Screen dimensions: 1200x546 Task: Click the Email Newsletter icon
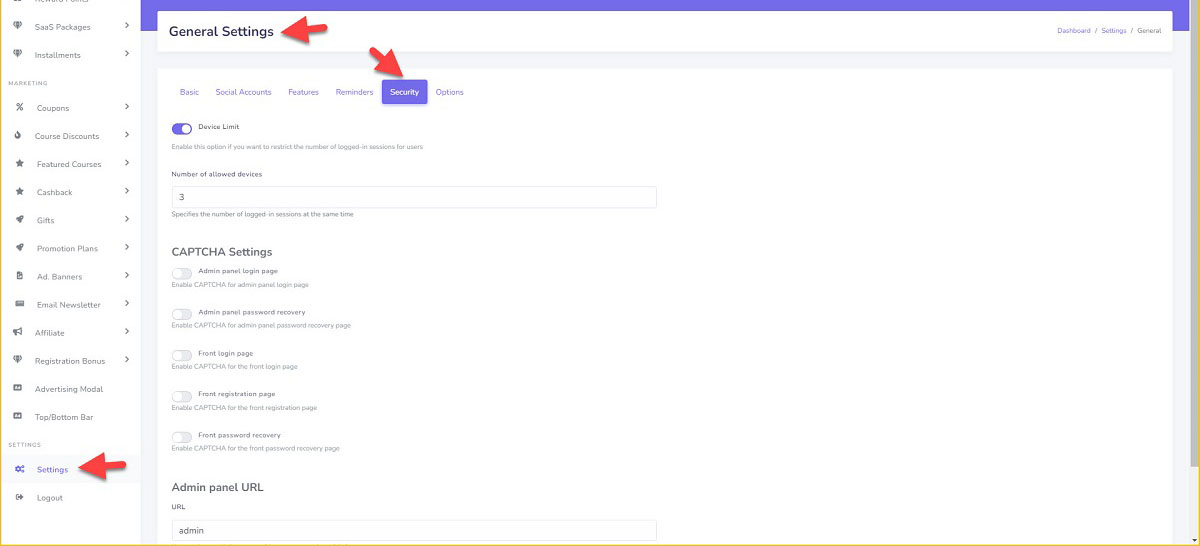tap(20, 304)
